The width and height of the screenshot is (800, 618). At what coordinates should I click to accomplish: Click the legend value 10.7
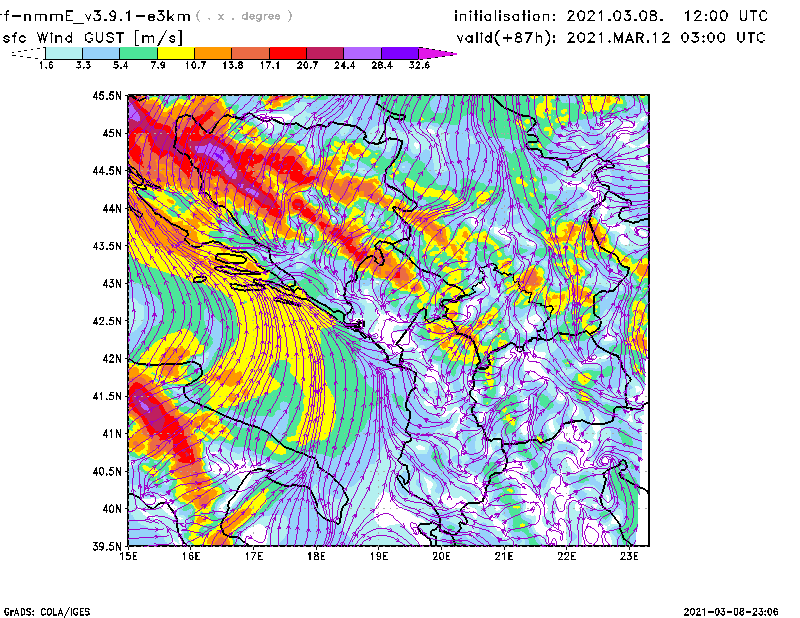(x=195, y=65)
